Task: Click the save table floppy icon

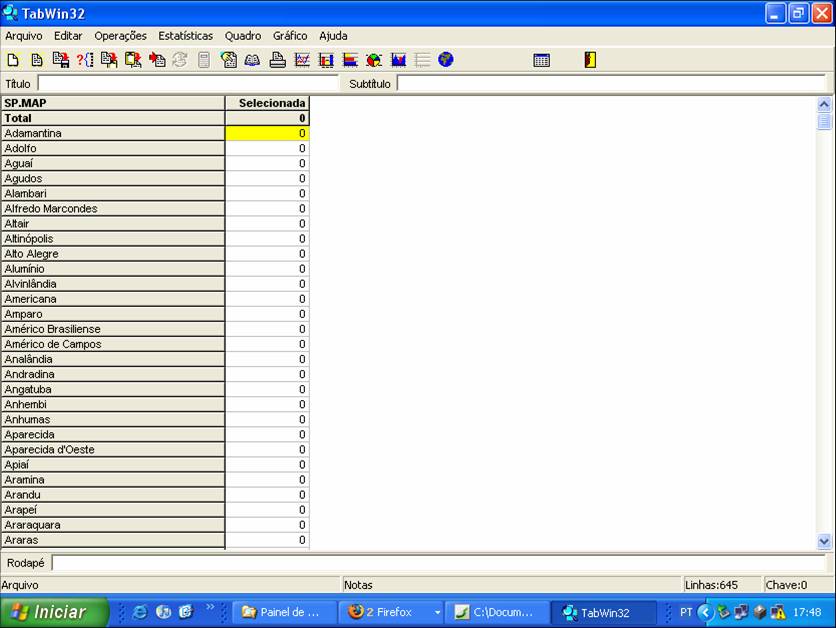Action: (61, 60)
